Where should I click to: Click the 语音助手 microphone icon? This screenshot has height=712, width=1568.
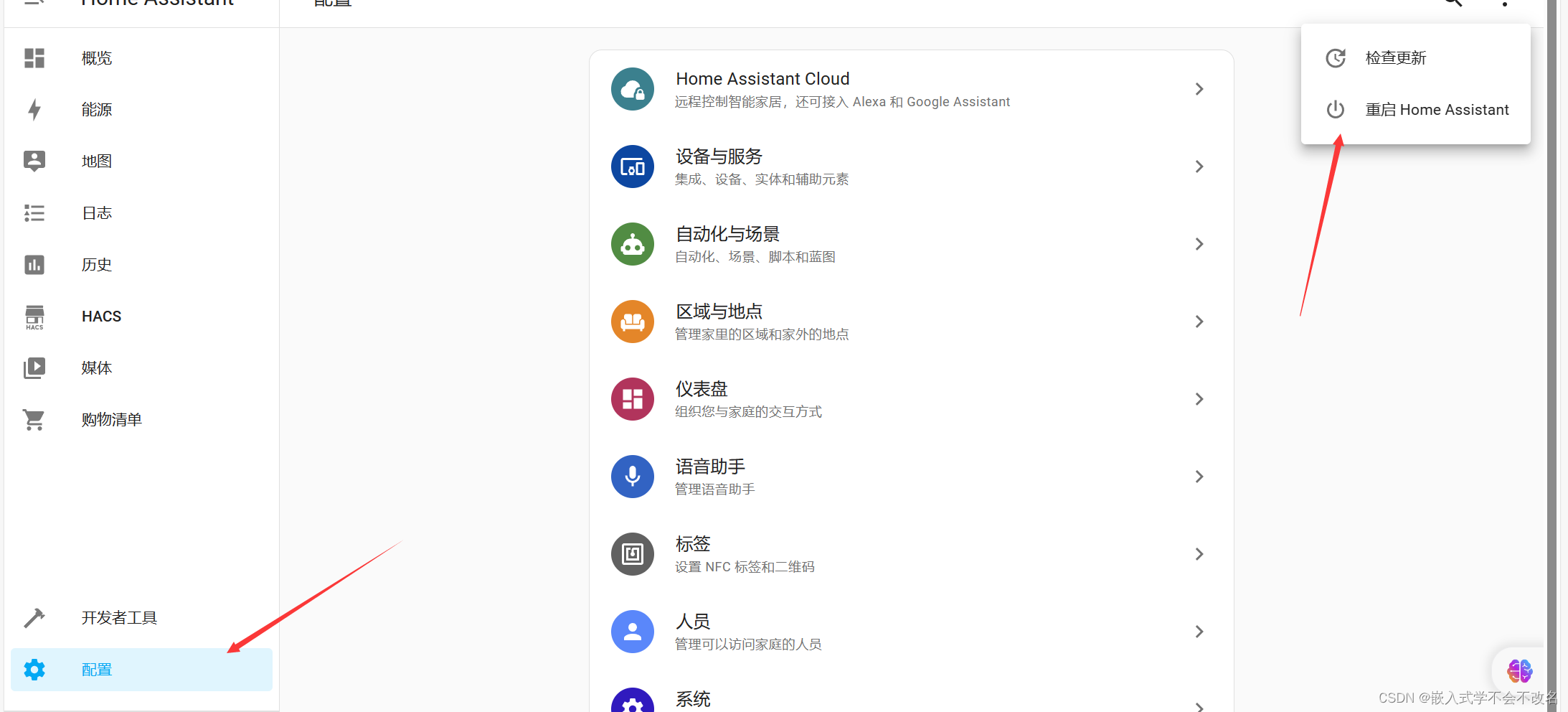633,477
